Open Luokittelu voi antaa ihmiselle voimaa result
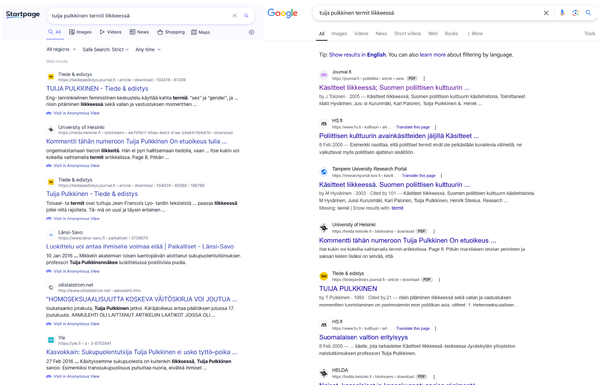Viewport: 599px width, 385px height. click(140, 247)
